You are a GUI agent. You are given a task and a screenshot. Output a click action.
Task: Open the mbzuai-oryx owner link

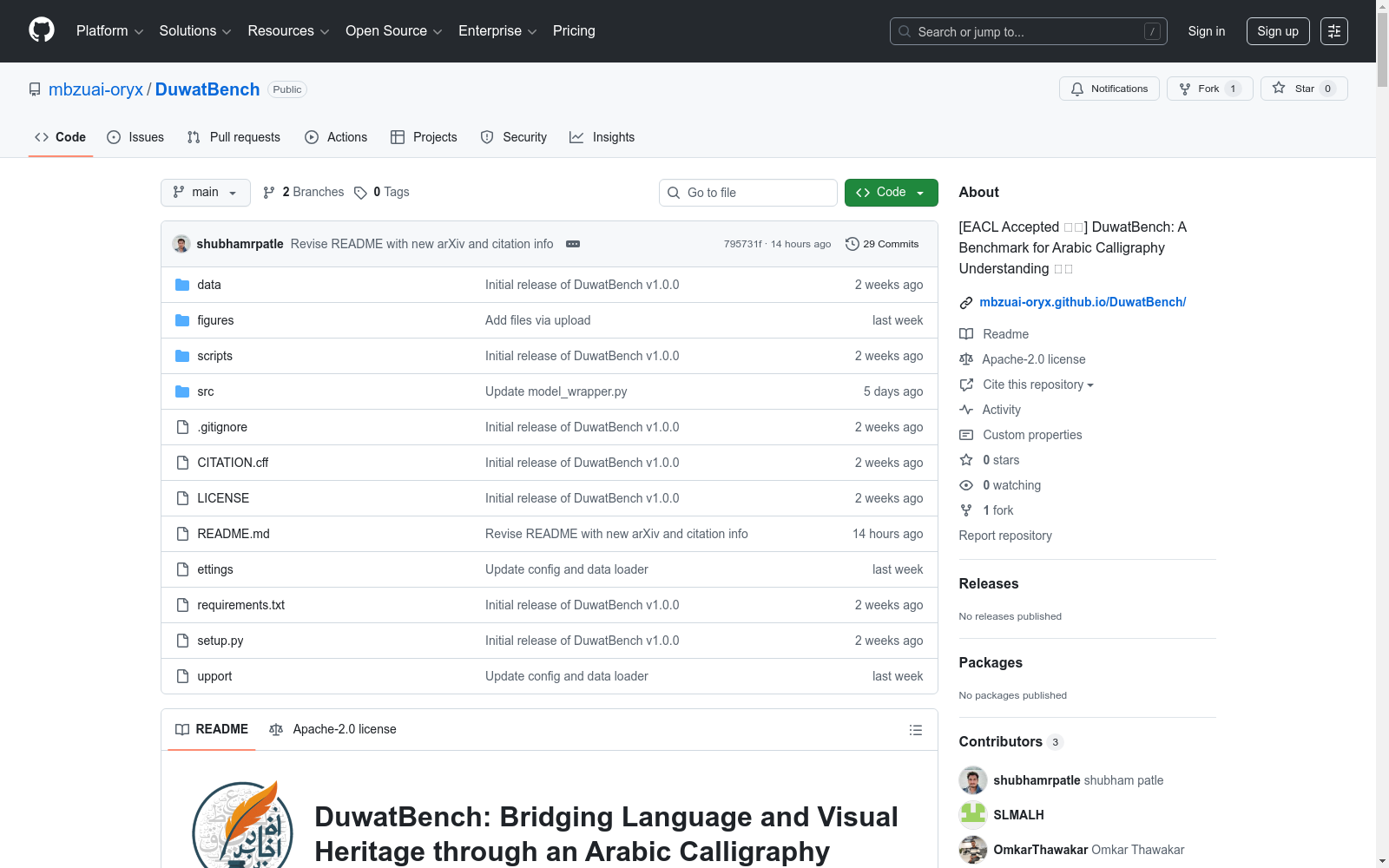point(95,89)
